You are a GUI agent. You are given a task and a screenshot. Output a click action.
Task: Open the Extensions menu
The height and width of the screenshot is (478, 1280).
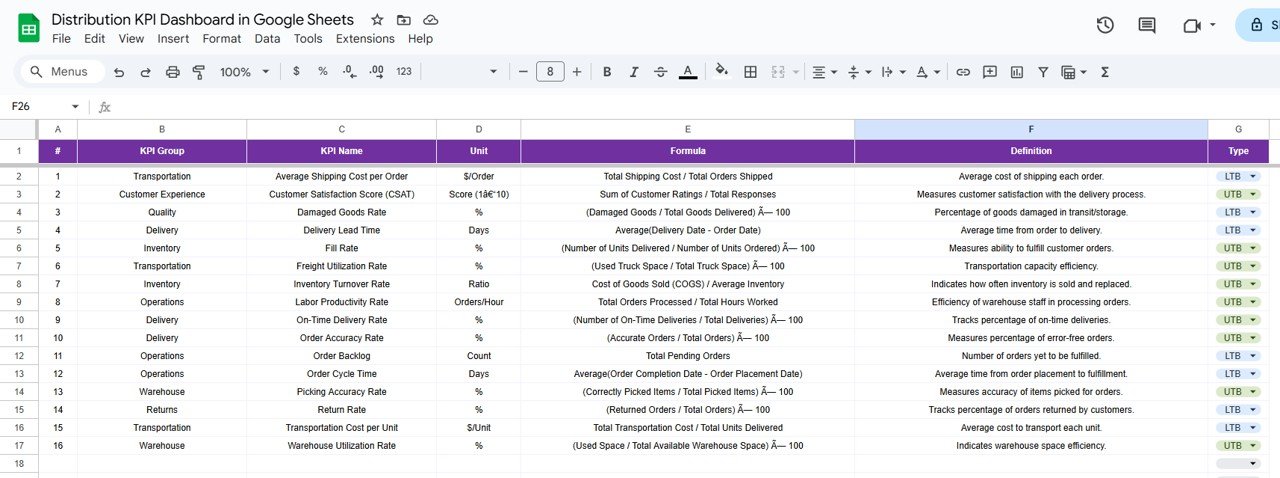pos(365,39)
